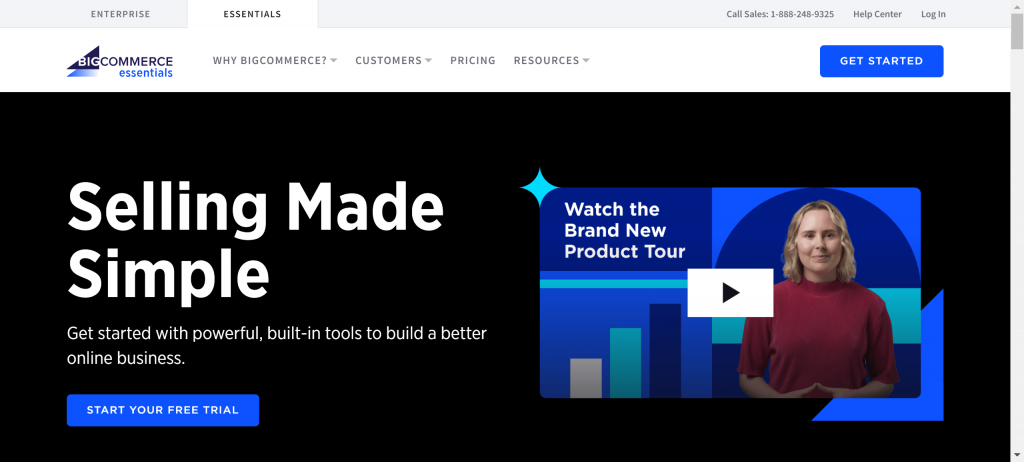Click the scrollbar up arrow

pos(1017,6)
